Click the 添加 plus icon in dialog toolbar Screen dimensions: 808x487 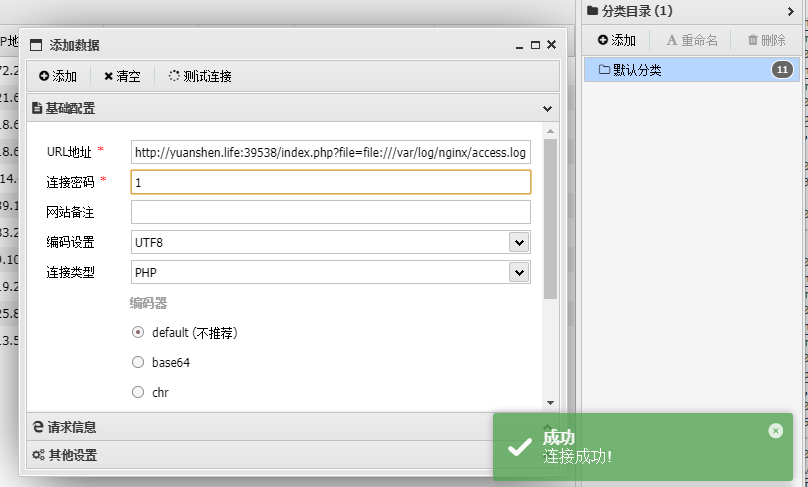coord(58,76)
